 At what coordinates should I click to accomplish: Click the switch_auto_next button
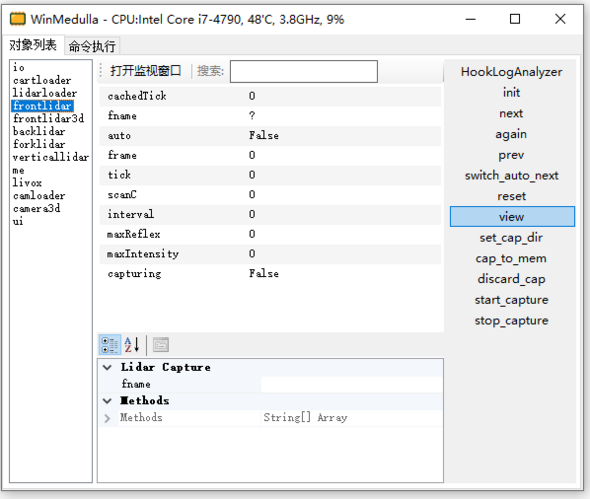pyautogui.click(x=511, y=175)
